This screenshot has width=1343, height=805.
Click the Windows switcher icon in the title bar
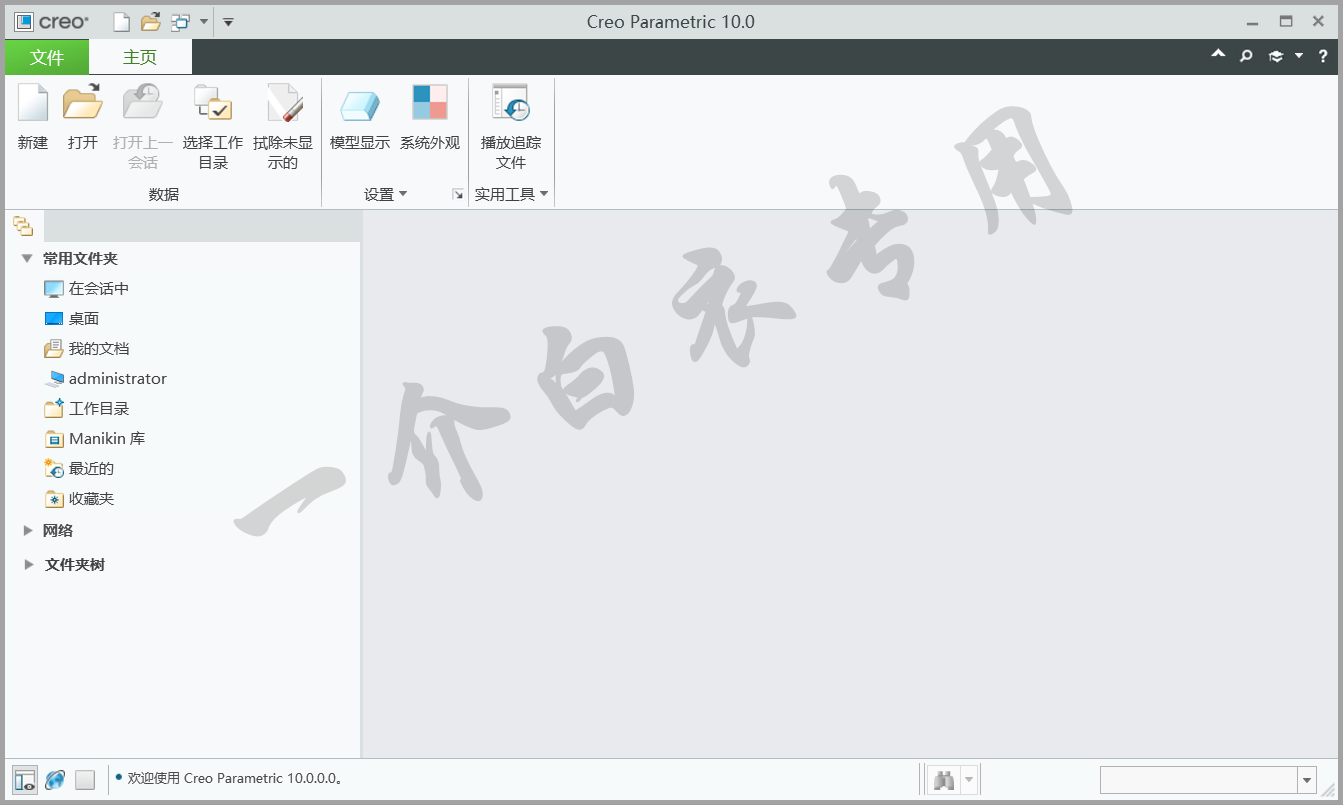[x=180, y=22]
